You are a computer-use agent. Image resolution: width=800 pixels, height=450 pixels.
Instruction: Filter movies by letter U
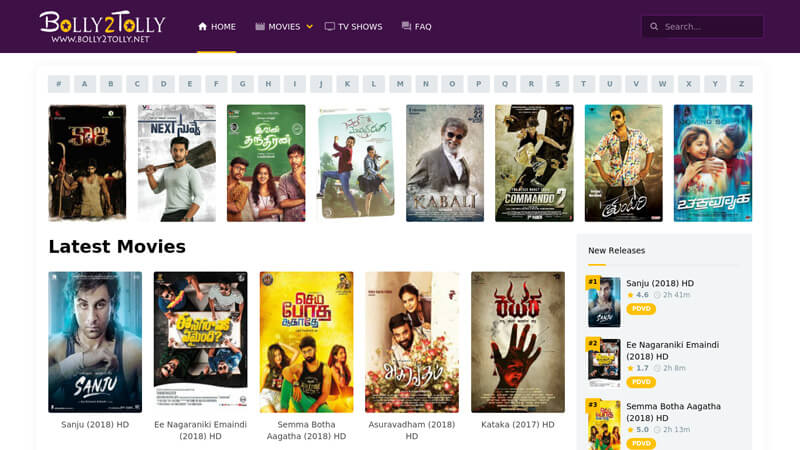pos(610,84)
